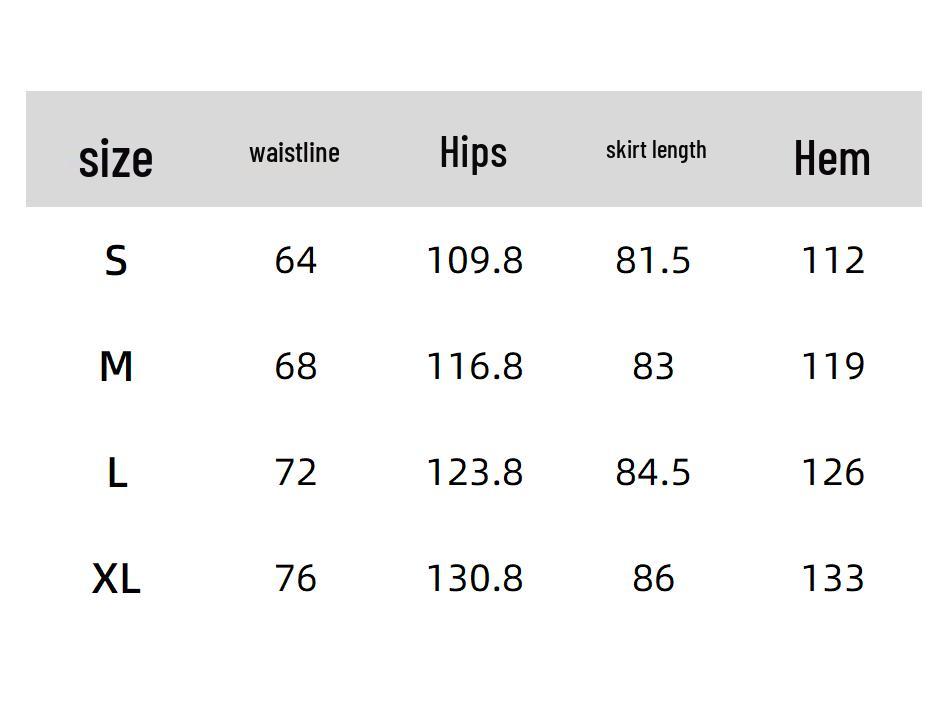Click waistline value 64
The width and height of the screenshot is (948, 711).
pyautogui.click(x=295, y=261)
